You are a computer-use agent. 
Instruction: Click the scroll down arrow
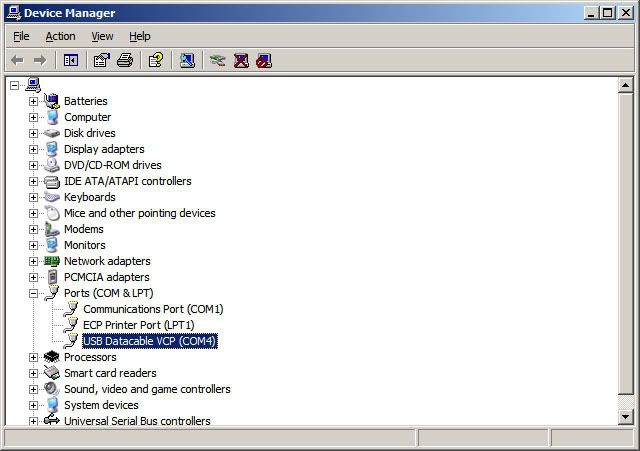625,417
